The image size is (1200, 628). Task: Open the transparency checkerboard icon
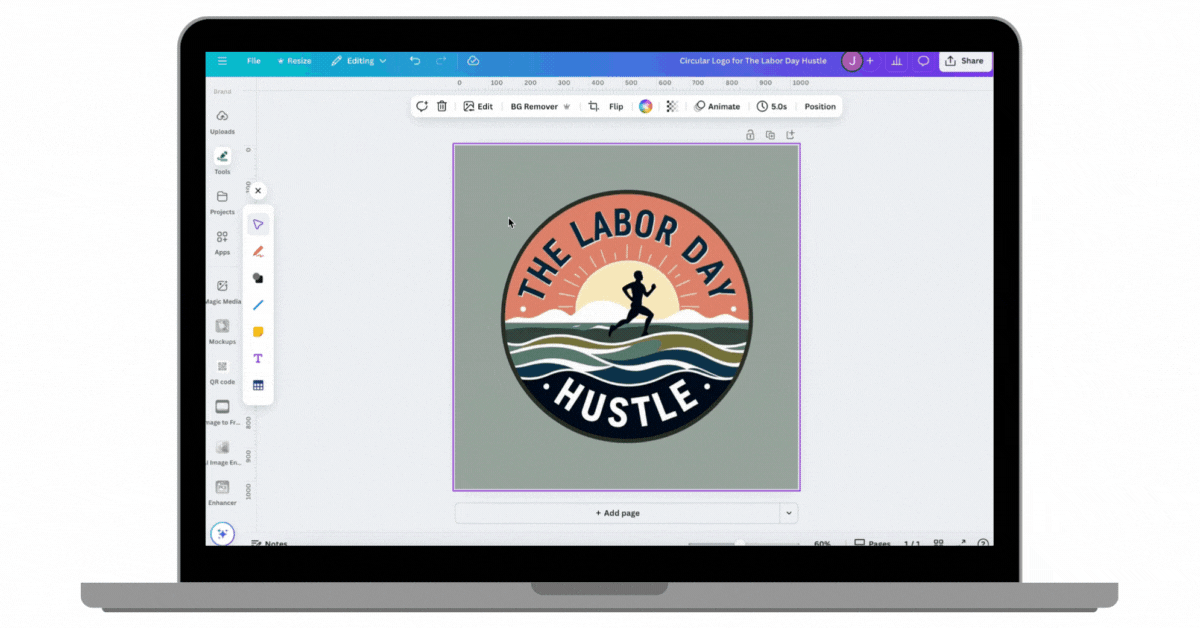pos(672,106)
